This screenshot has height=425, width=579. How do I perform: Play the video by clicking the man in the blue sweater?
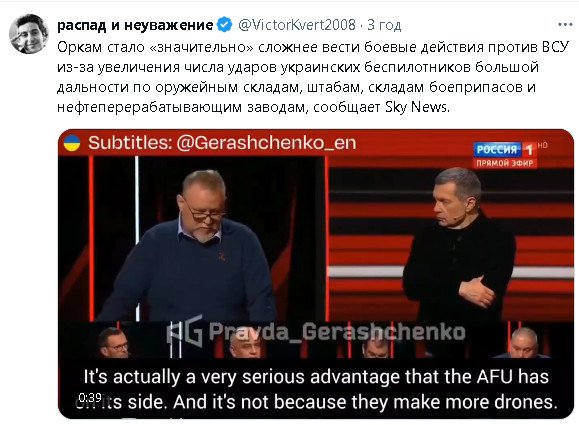tap(188, 247)
